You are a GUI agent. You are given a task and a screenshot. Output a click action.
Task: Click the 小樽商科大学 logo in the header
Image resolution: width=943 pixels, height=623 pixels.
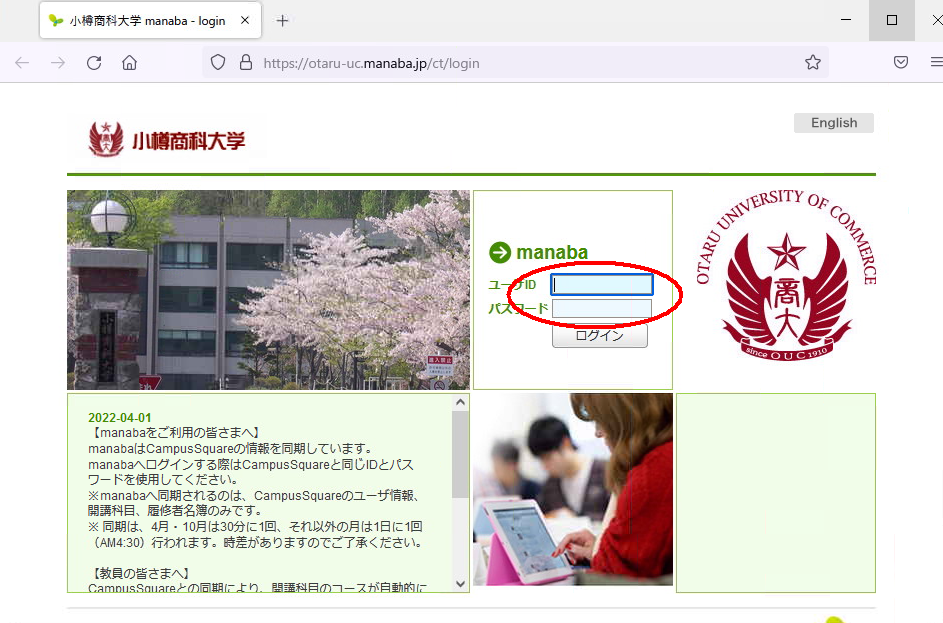click(x=167, y=140)
